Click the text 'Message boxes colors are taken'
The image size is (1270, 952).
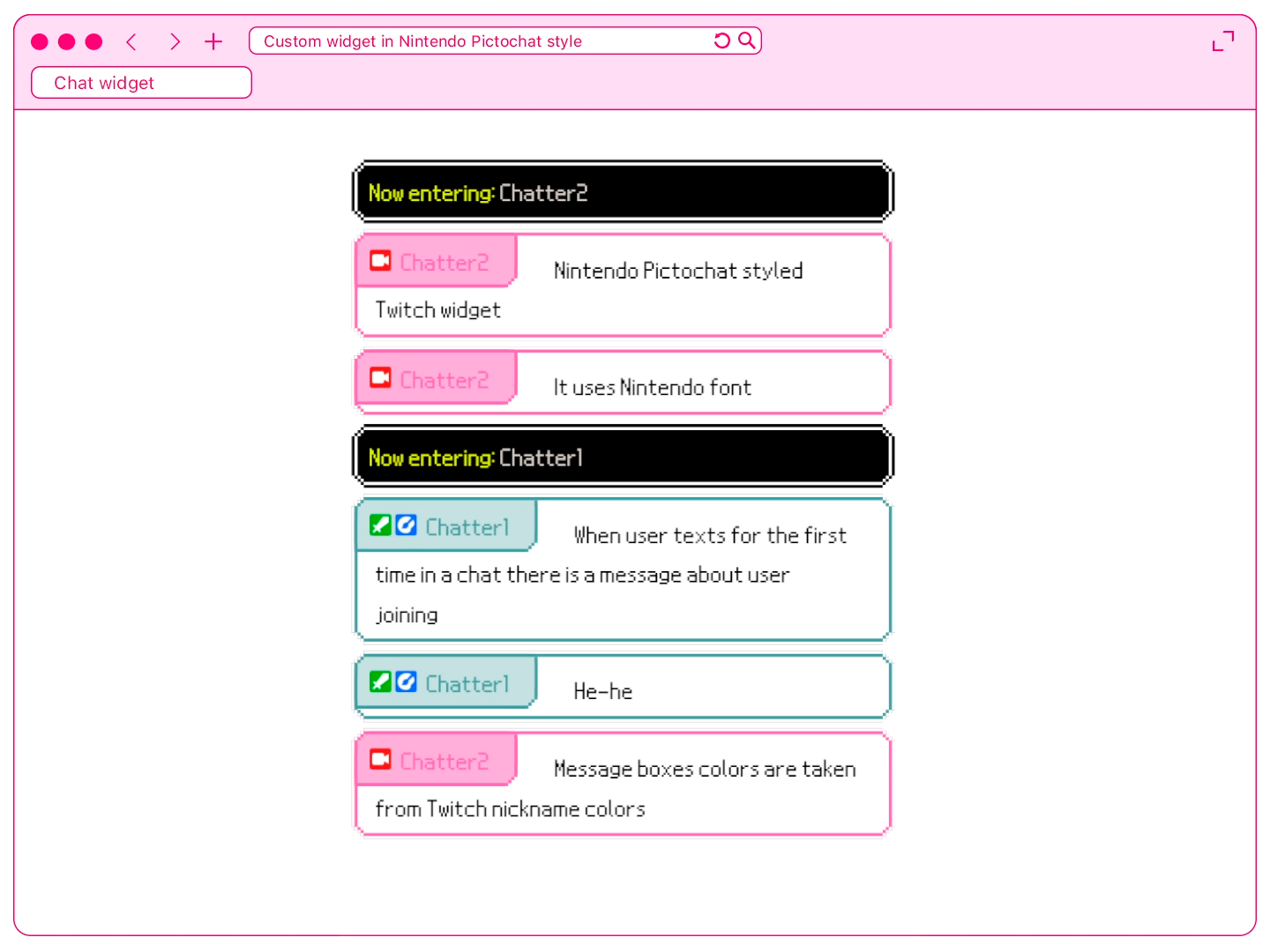tap(705, 770)
